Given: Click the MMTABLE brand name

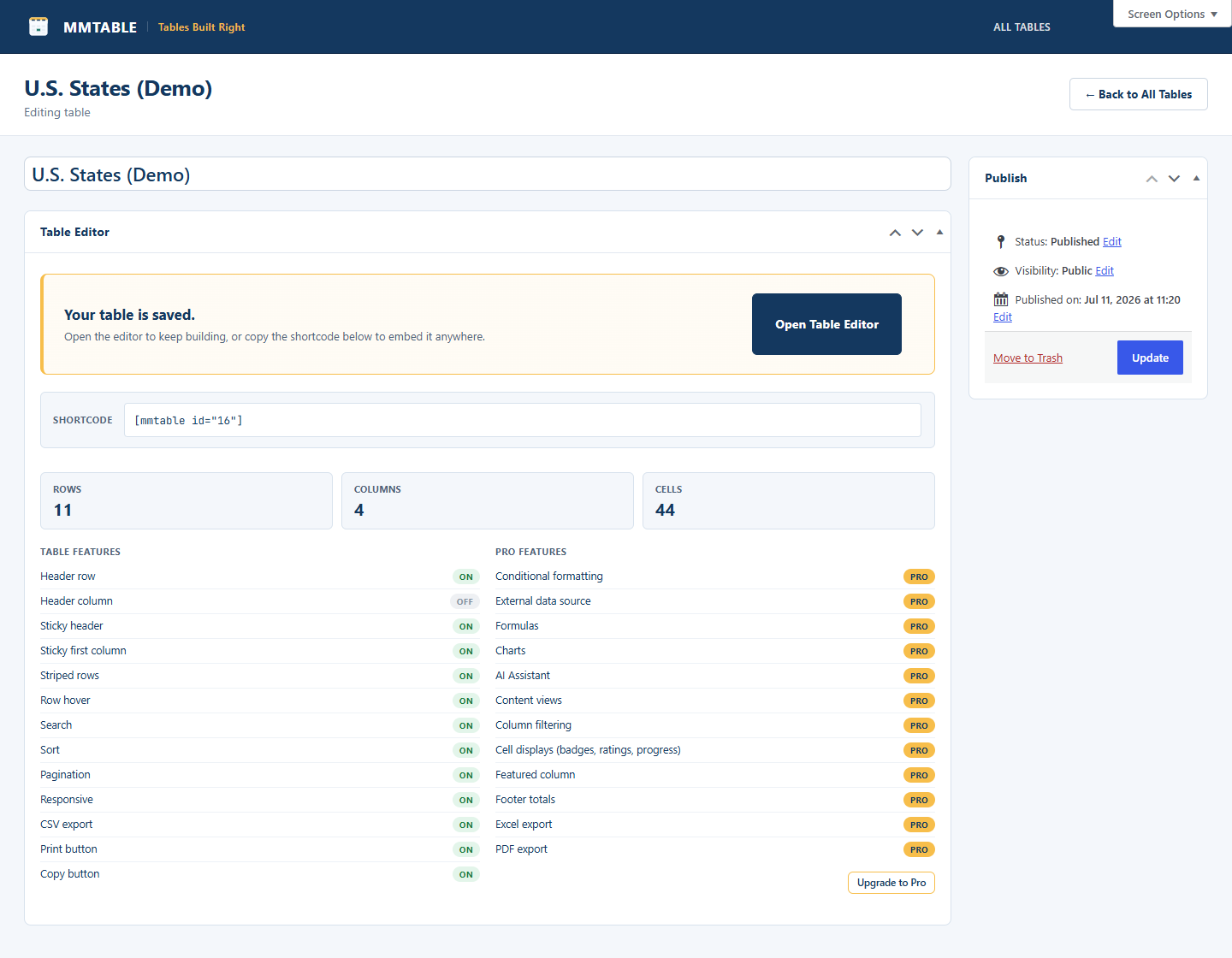Looking at the screenshot, I should point(100,27).
